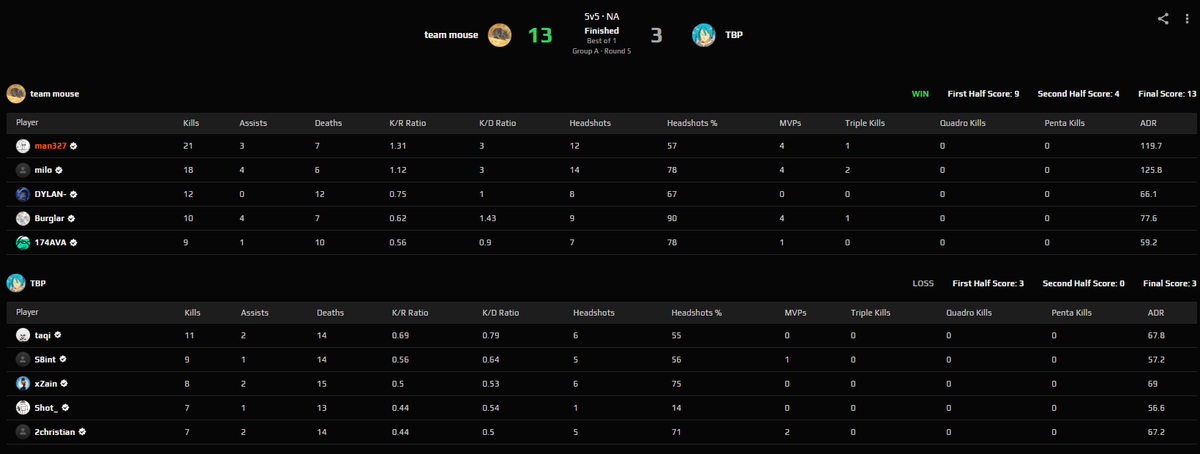Open Burglar player avatar
This screenshot has width=1200, height=454.
pos(23,218)
